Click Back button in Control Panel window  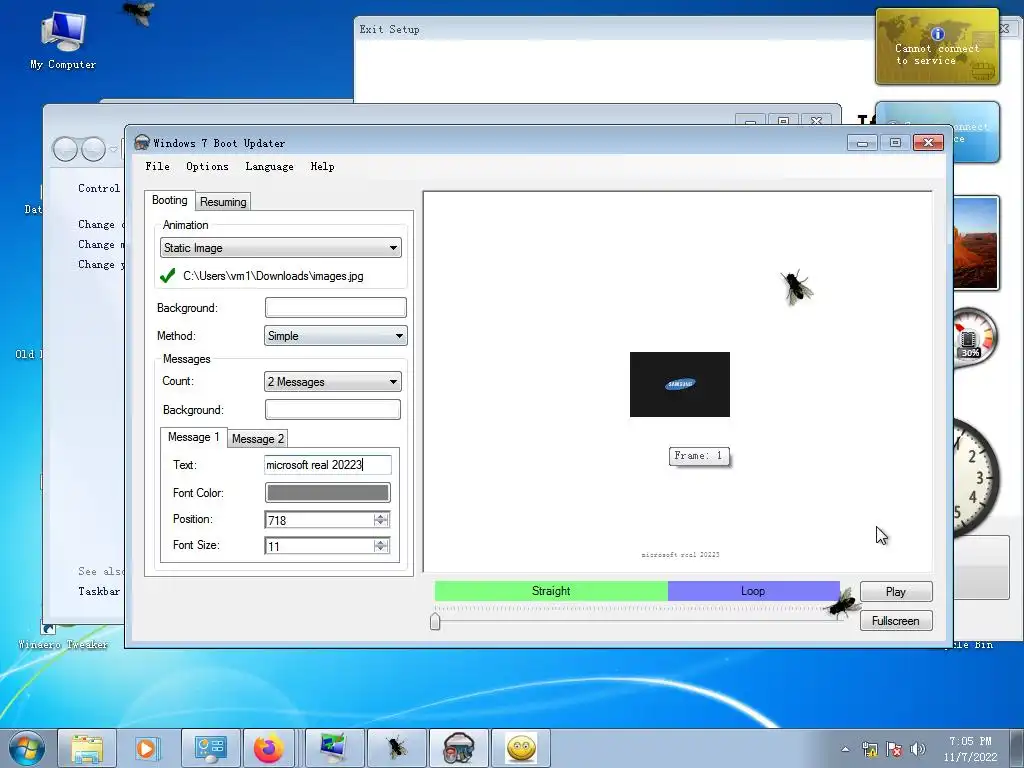65,150
